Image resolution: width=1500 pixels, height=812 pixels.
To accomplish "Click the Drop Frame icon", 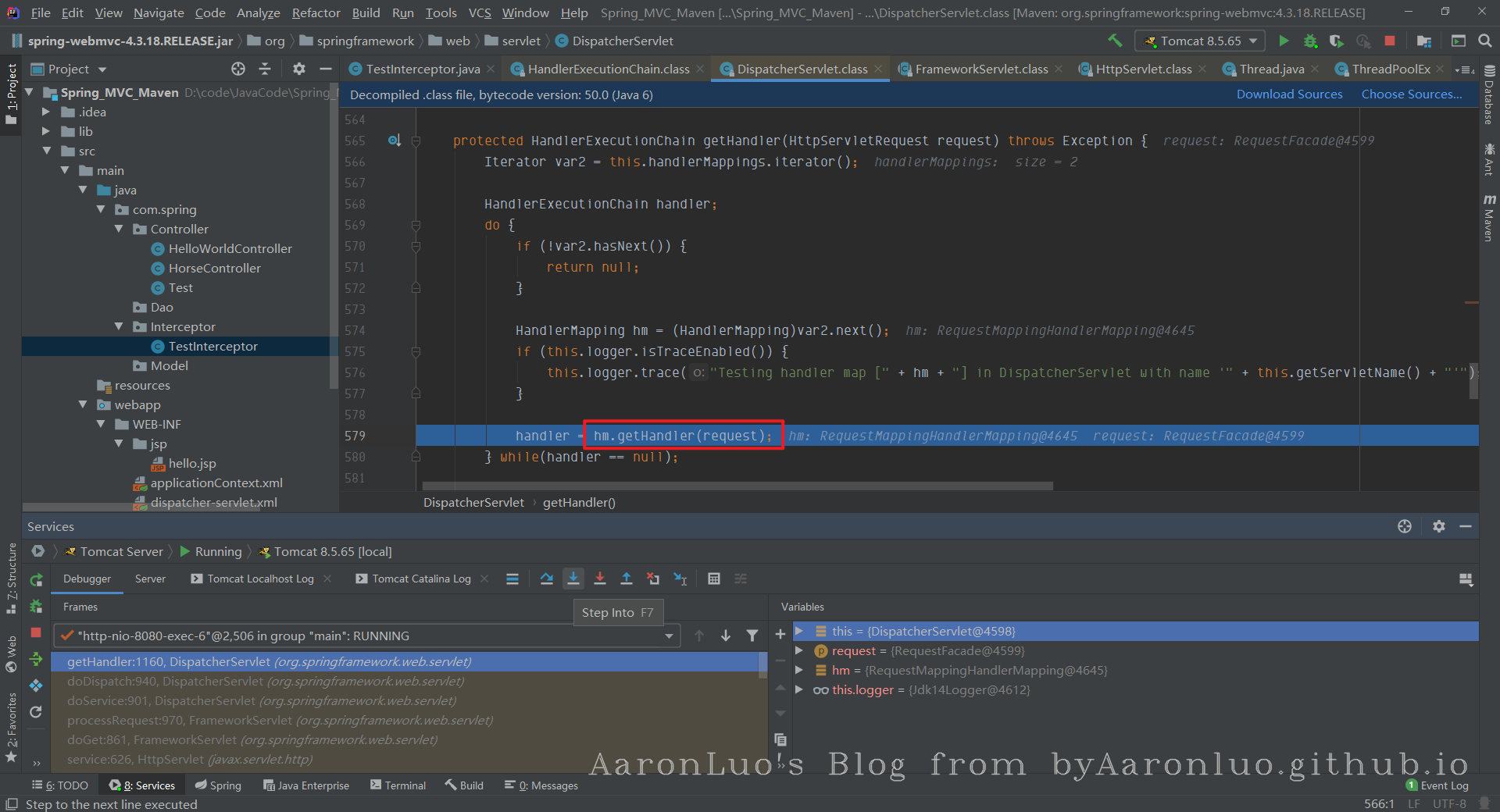I will (x=653, y=579).
